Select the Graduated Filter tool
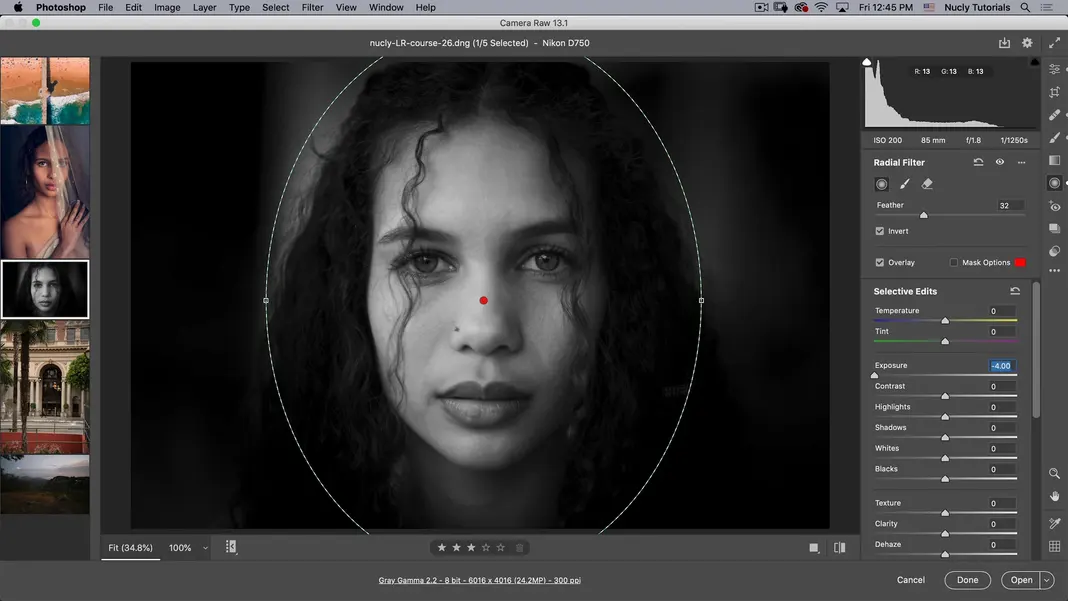The image size is (1068, 601). pyautogui.click(x=1054, y=160)
